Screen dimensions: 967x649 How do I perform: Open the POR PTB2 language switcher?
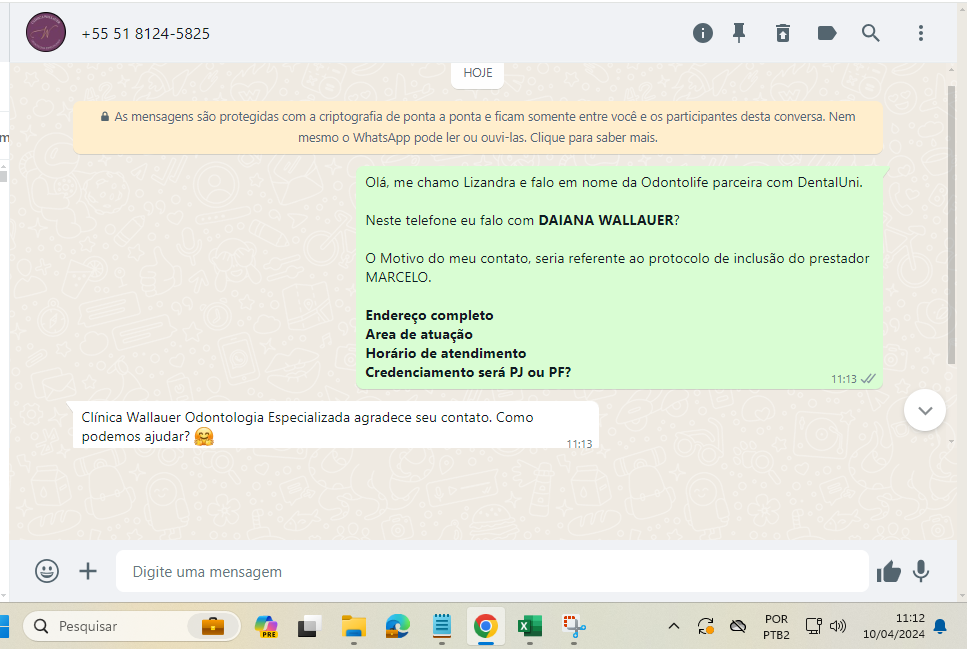click(x=776, y=626)
